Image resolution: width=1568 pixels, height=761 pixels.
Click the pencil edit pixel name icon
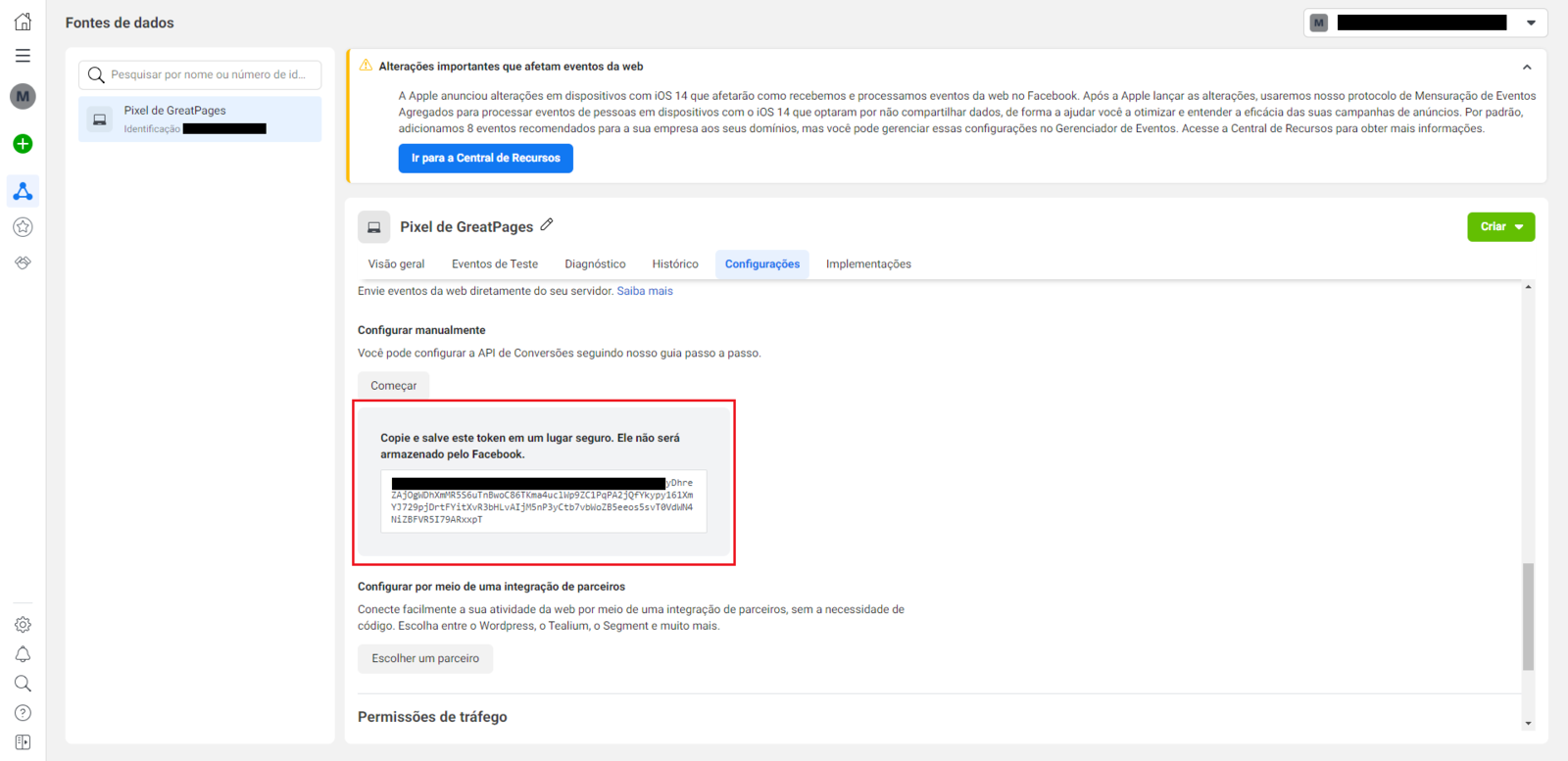[x=547, y=225]
